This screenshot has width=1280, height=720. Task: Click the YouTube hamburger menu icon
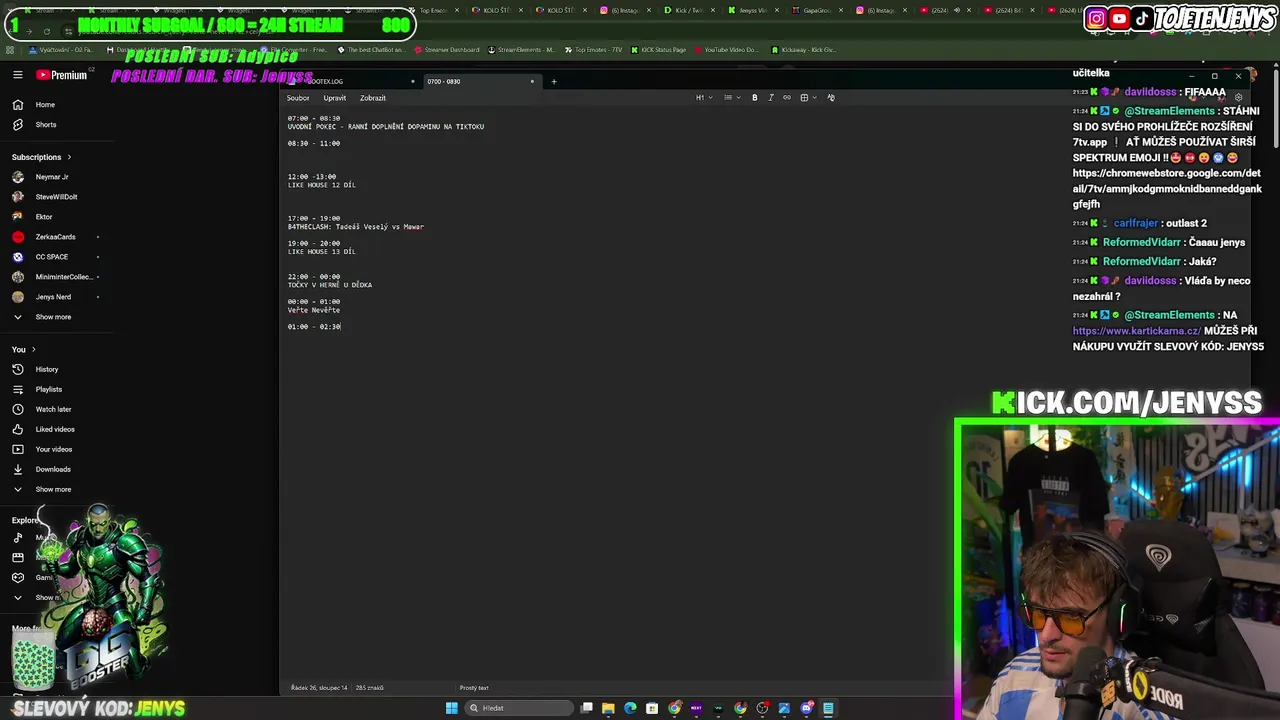[17, 75]
